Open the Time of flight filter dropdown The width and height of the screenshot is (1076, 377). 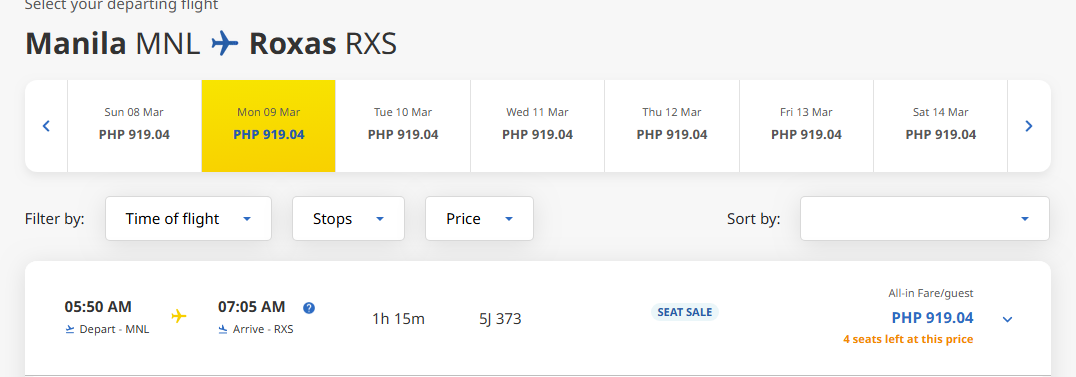[x=189, y=218]
